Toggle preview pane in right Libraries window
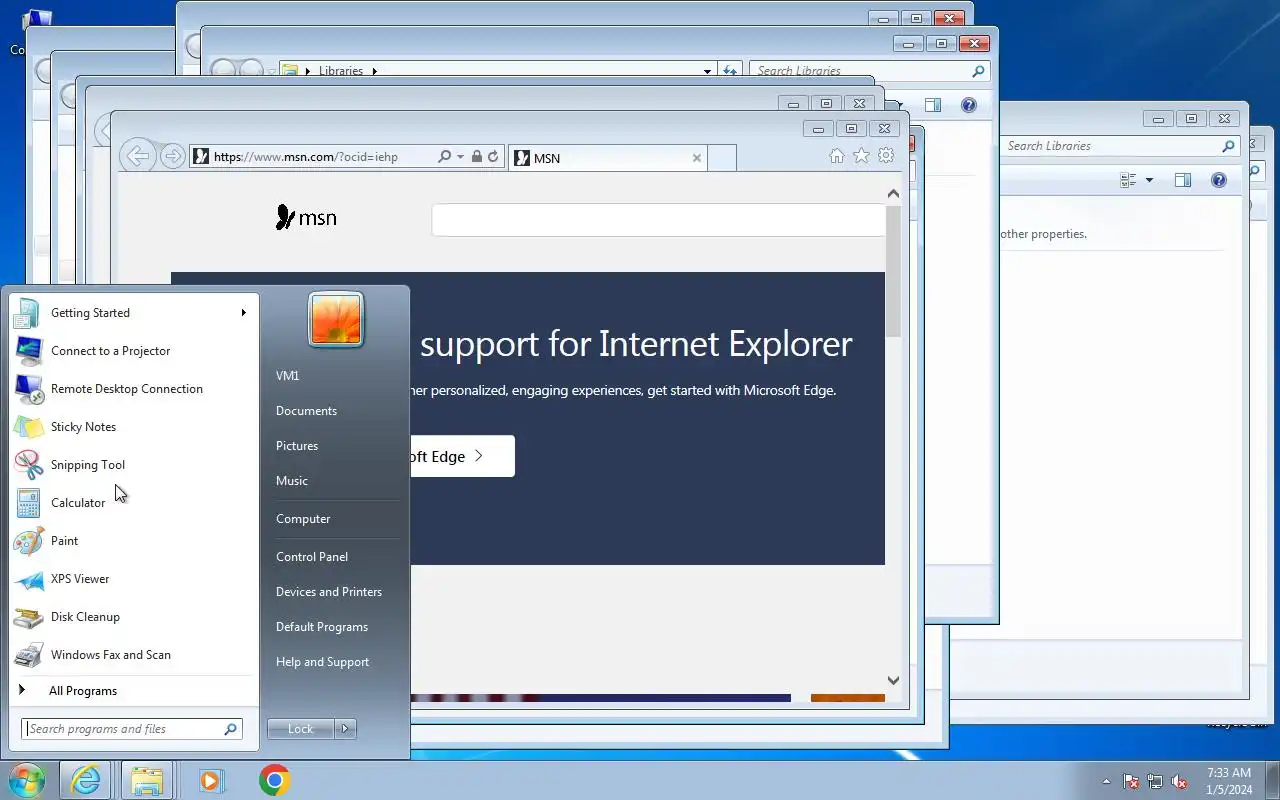The image size is (1280, 800). [1183, 180]
